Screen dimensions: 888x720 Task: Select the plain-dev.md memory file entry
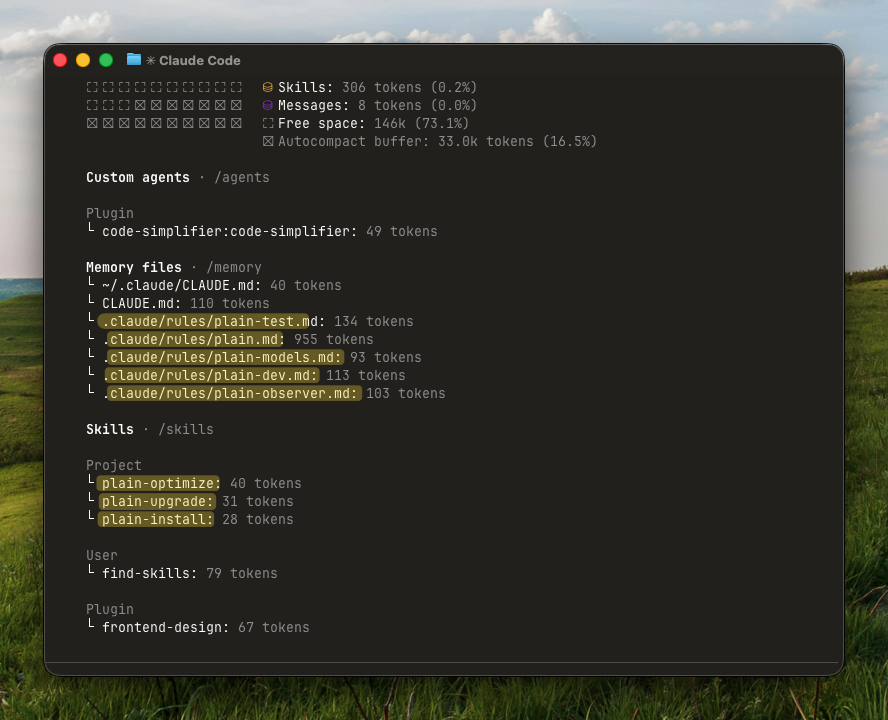pos(212,376)
